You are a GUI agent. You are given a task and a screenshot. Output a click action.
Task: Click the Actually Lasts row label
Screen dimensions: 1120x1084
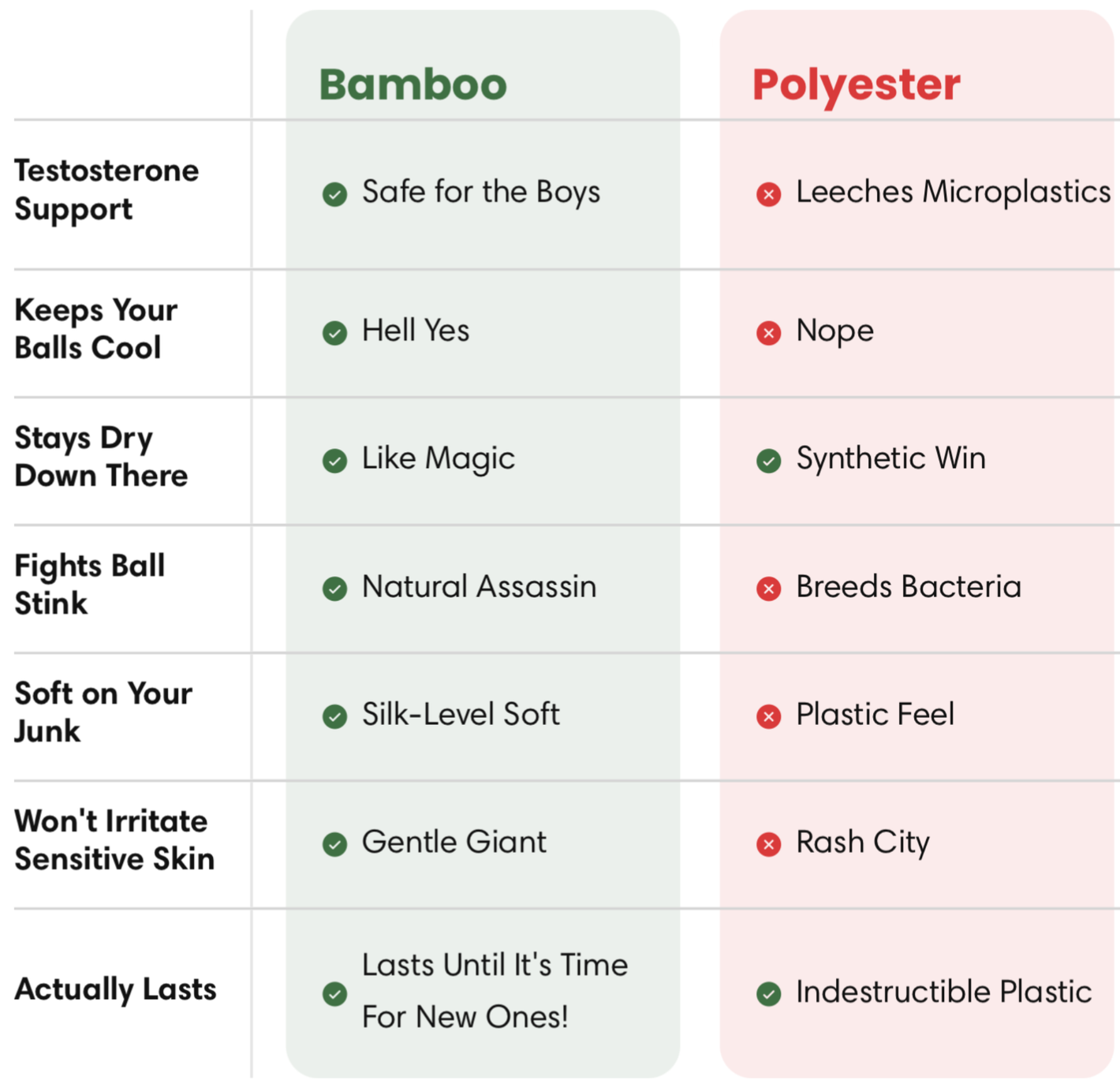(115, 989)
